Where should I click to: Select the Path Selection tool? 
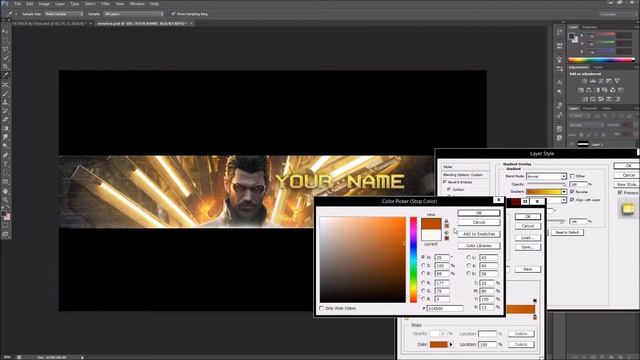[5, 173]
